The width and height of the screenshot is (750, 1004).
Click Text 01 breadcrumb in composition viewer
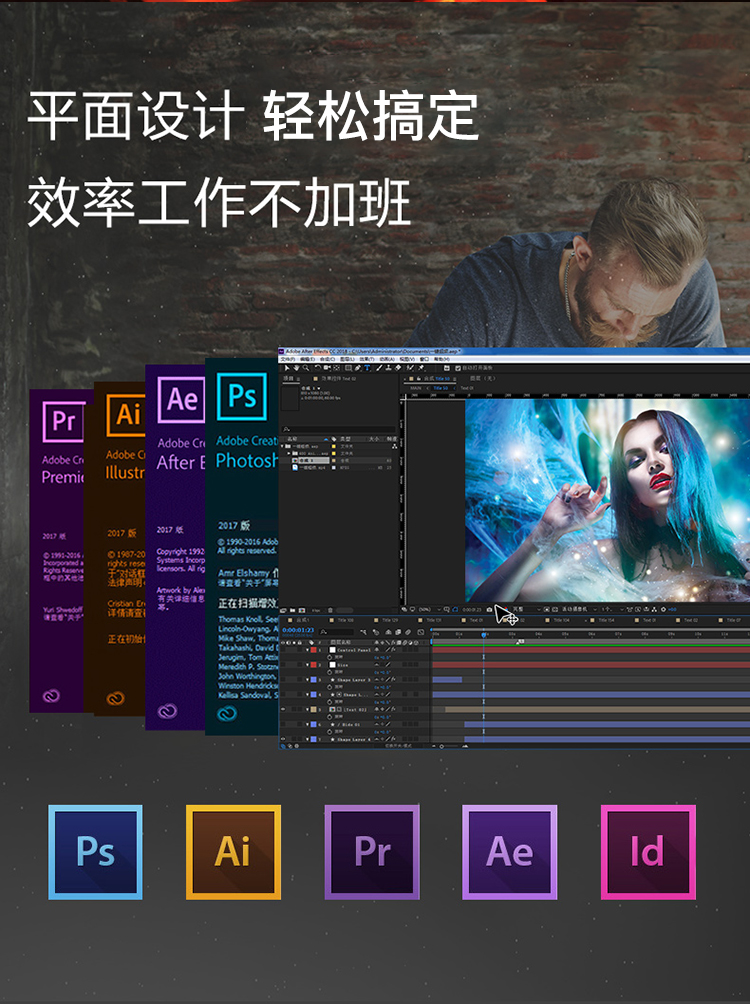[x=467, y=388]
